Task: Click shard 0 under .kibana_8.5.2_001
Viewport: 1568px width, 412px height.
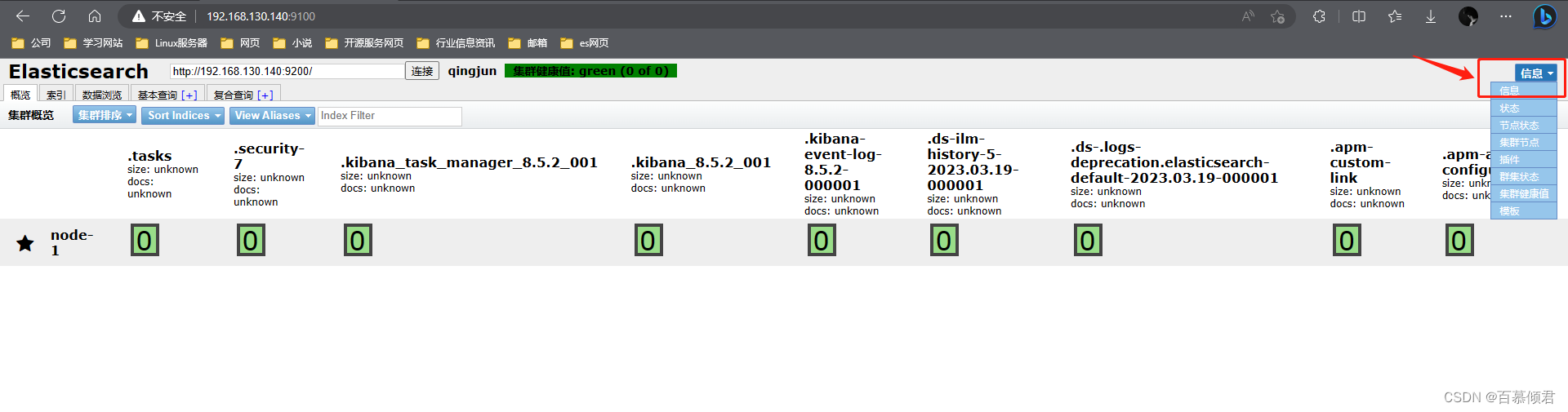Action: [x=648, y=241]
